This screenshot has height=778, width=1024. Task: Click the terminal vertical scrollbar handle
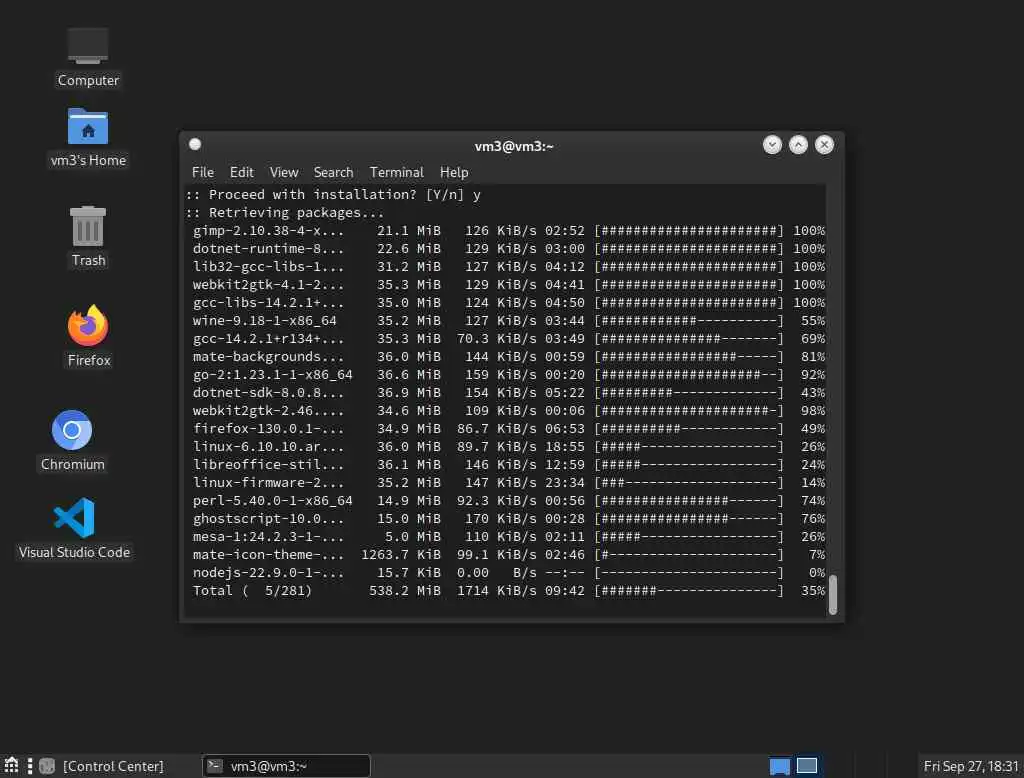pyautogui.click(x=833, y=594)
